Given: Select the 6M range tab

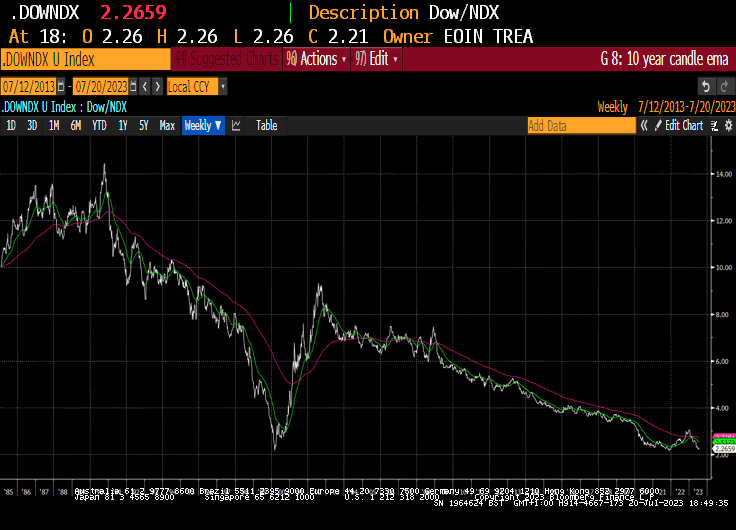Looking at the screenshot, I should [x=76, y=125].
